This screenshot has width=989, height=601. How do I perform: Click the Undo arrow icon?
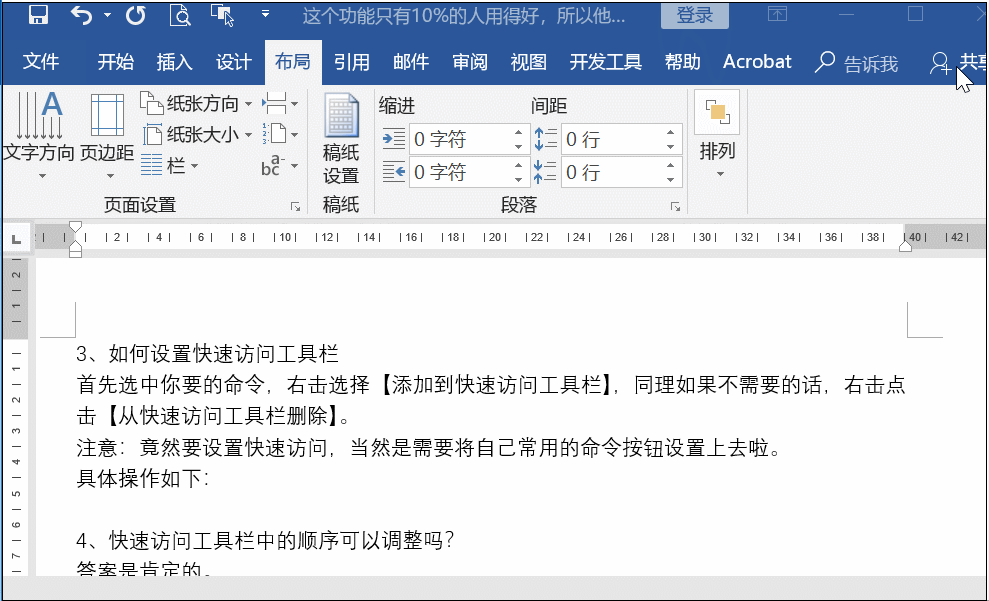(x=81, y=15)
